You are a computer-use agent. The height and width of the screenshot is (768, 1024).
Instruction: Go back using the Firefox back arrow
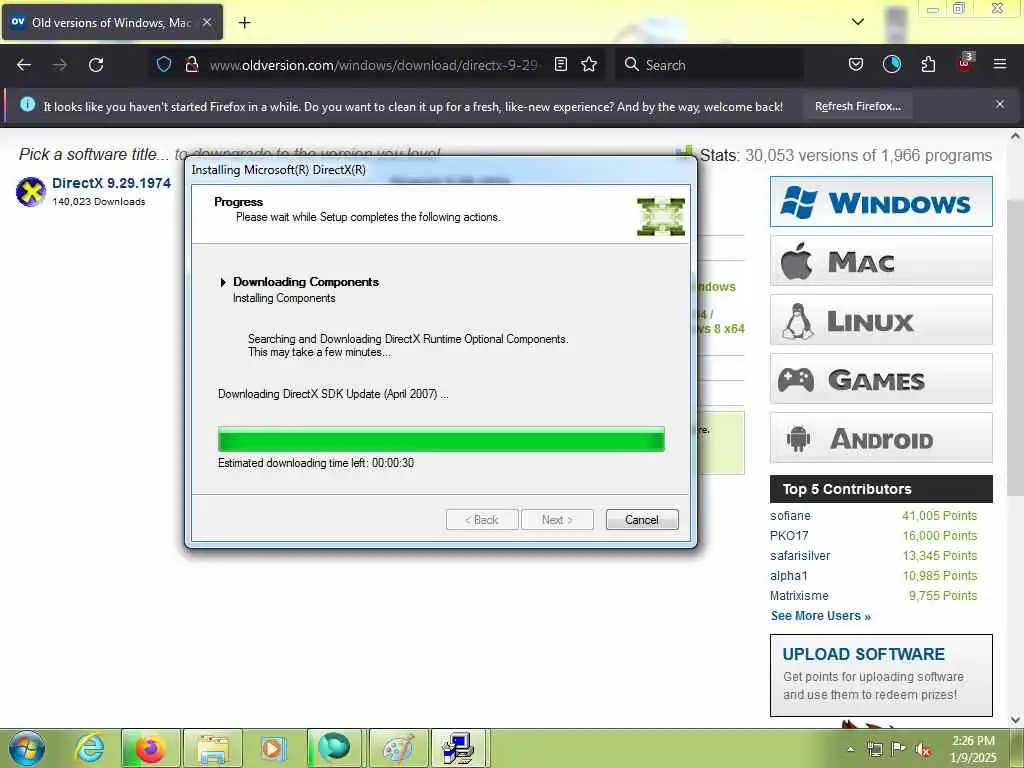24,65
